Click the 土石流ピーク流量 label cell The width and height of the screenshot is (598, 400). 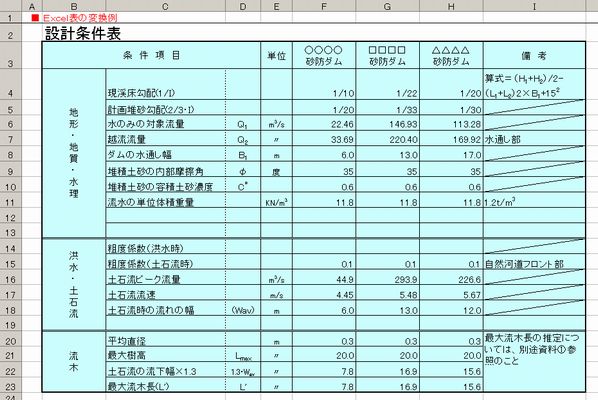pos(166,278)
